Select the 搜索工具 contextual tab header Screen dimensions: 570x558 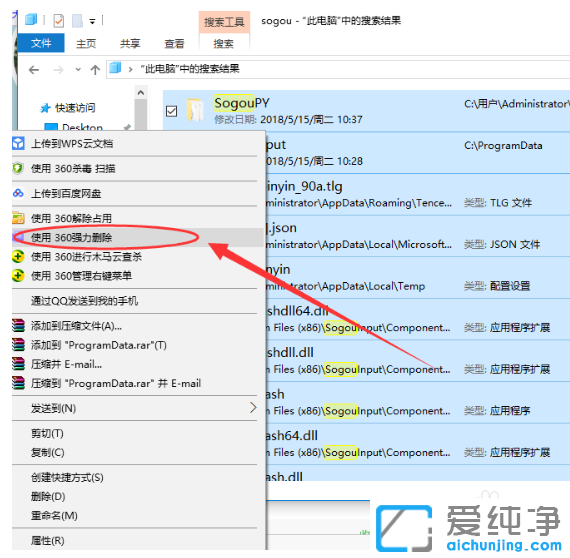pyautogui.click(x=224, y=22)
